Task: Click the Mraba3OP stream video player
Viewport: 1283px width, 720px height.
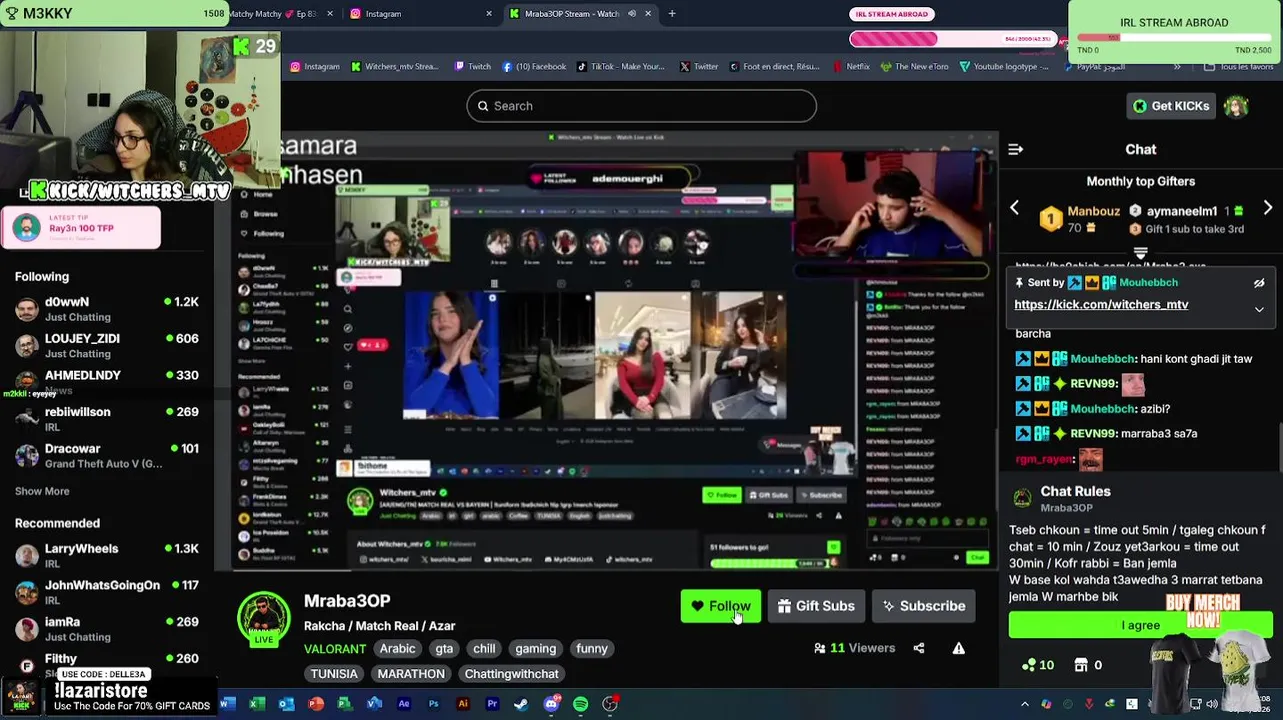Action: tap(616, 352)
